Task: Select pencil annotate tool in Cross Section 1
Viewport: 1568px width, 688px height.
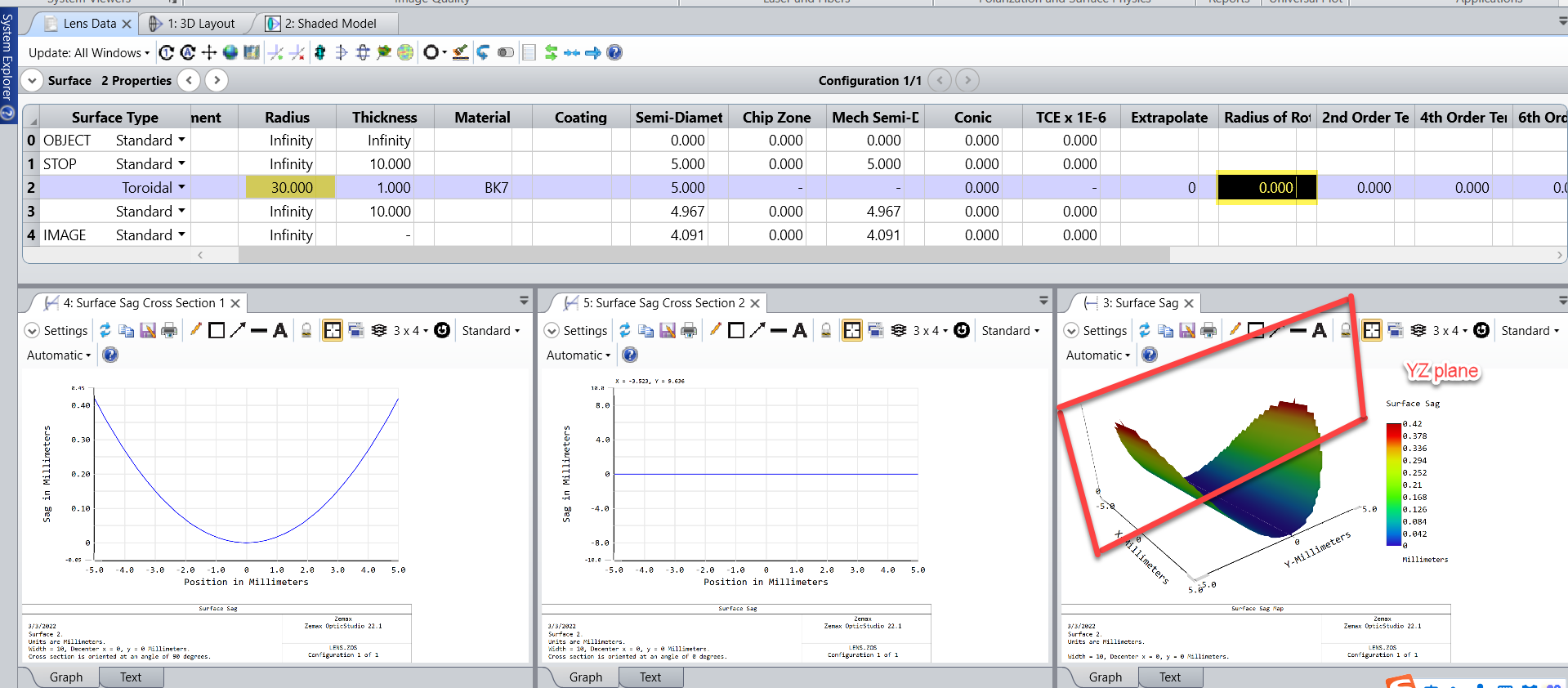Action: pyautogui.click(x=195, y=330)
